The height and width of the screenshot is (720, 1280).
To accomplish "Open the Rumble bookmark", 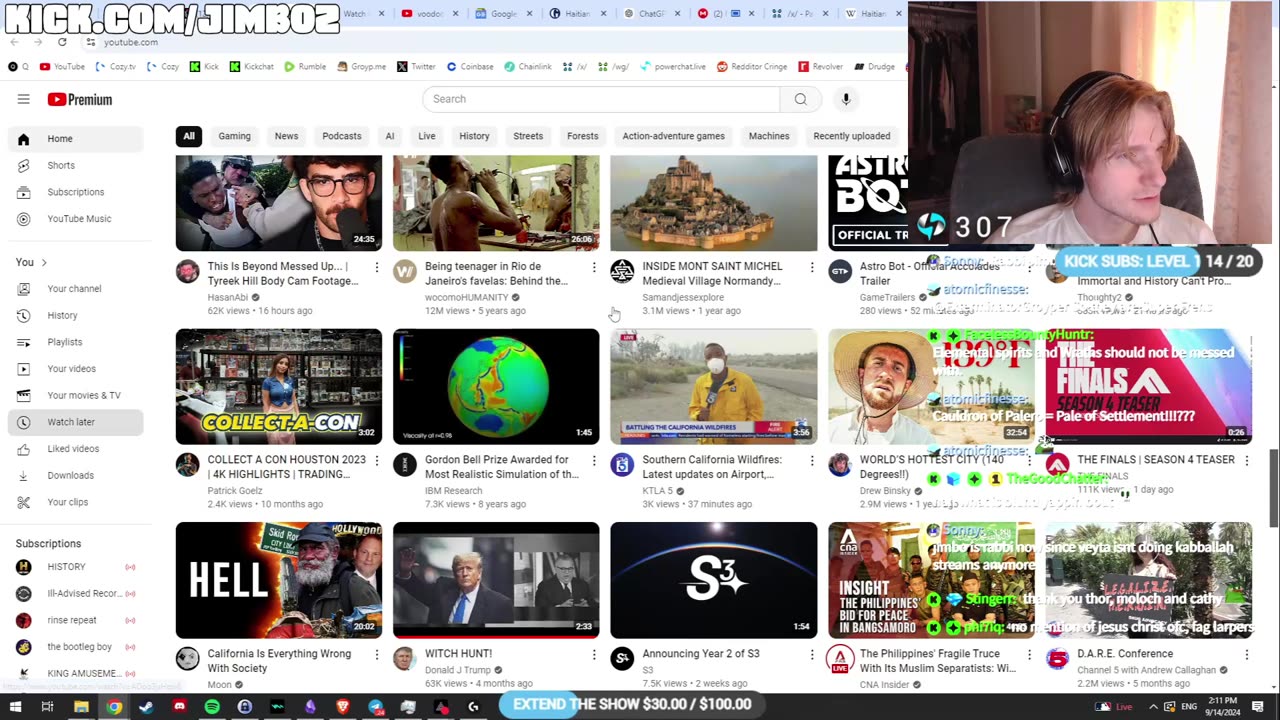I will click(305, 67).
